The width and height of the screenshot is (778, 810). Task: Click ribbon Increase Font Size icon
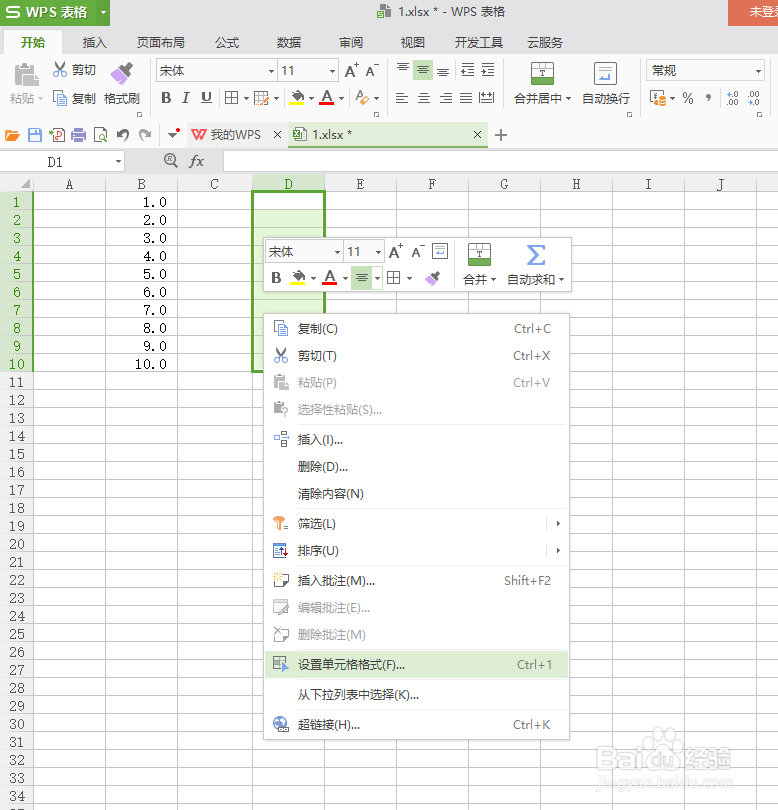[351, 71]
